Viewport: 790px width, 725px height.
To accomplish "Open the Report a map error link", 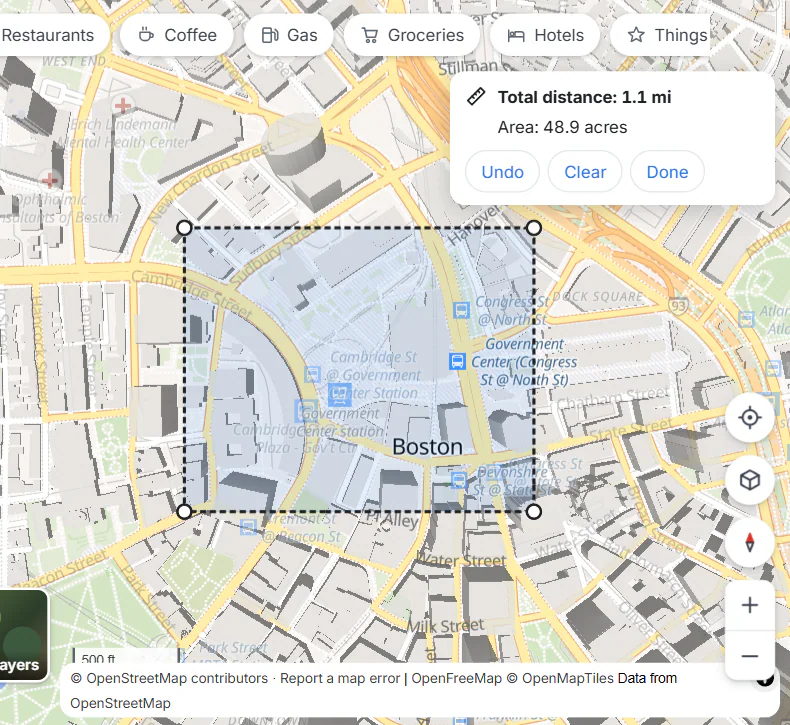I will (340, 678).
